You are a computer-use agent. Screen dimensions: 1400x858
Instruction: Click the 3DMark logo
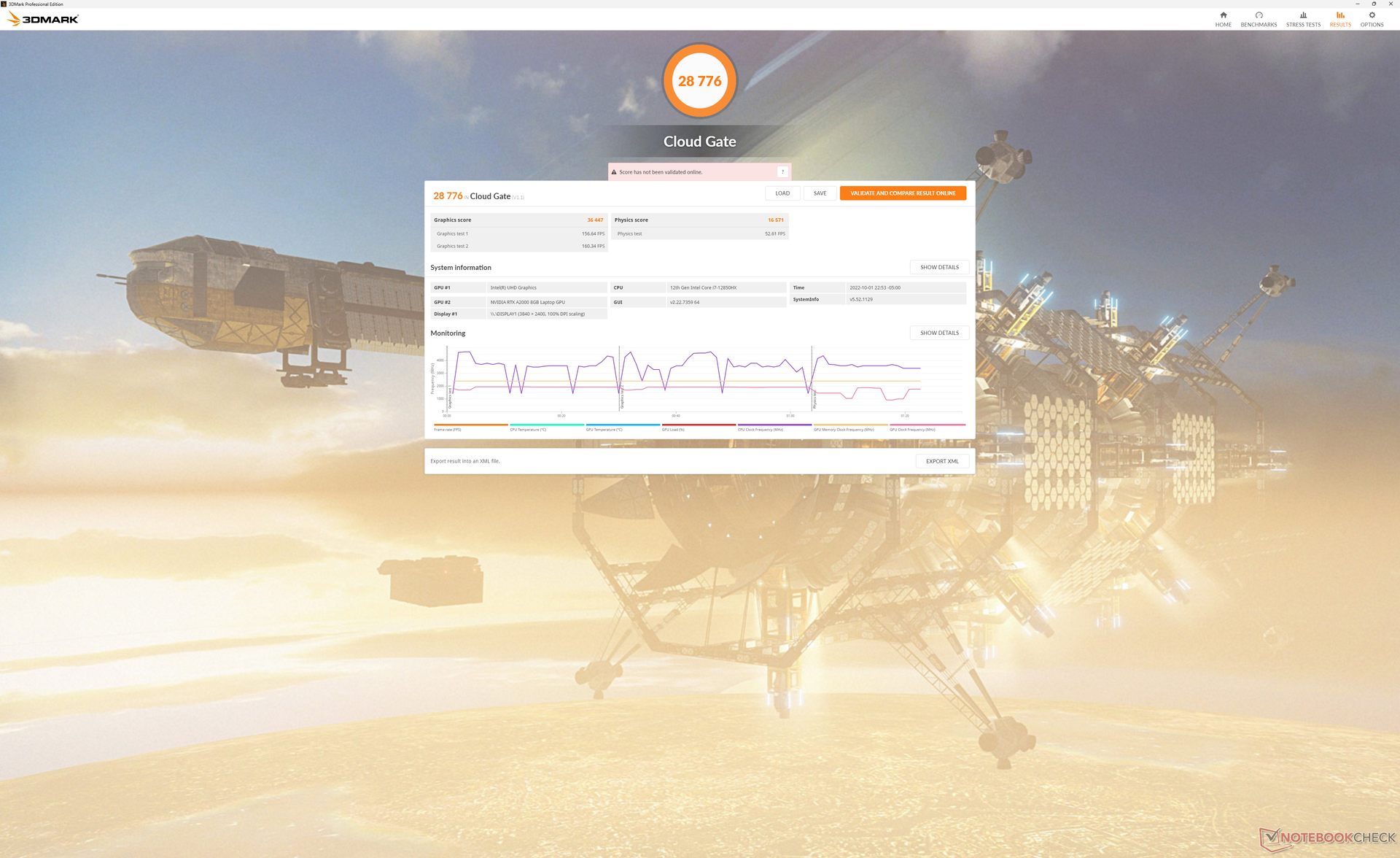click(43, 19)
